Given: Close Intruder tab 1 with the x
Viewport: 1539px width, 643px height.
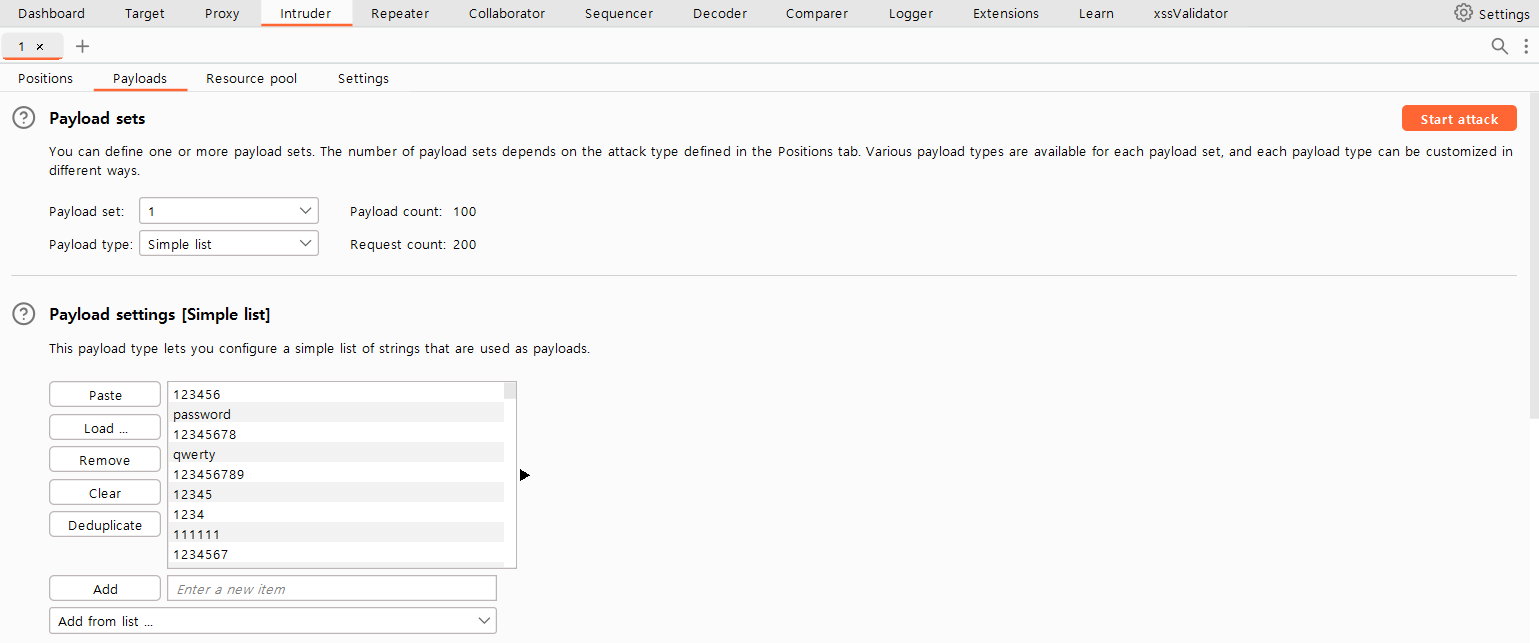Looking at the screenshot, I should tap(40, 47).
